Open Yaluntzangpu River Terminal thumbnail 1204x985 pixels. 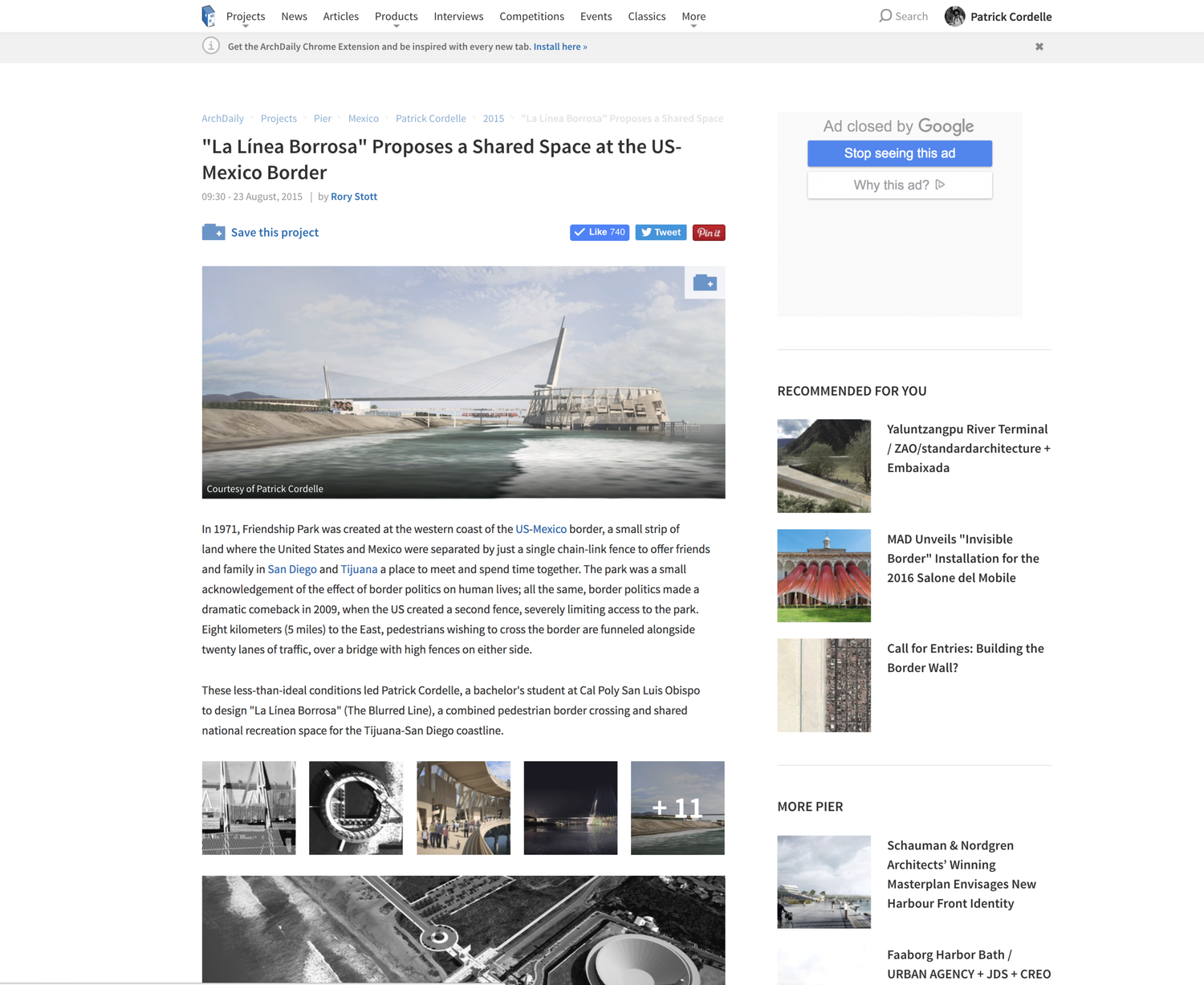coord(824,466)
